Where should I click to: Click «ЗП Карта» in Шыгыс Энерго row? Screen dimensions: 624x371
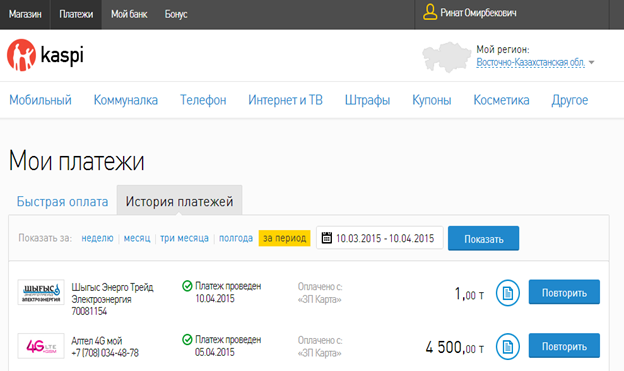coord(320,299)
